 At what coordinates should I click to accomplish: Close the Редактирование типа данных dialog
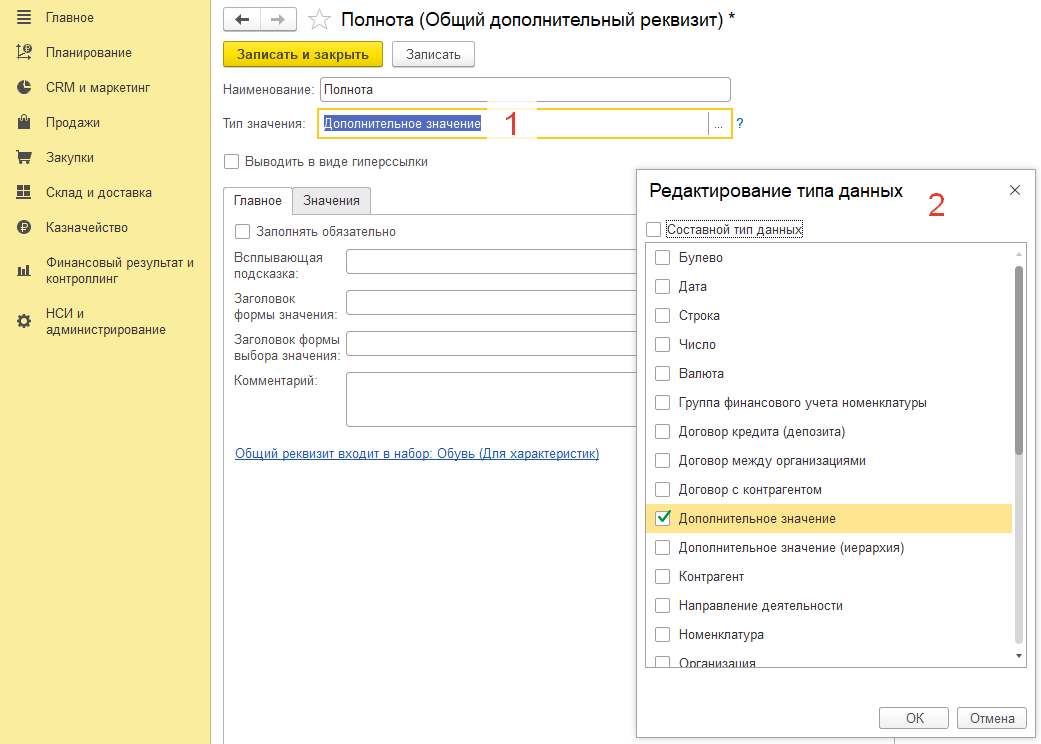pyautogui.click(x=1014, y=190)
